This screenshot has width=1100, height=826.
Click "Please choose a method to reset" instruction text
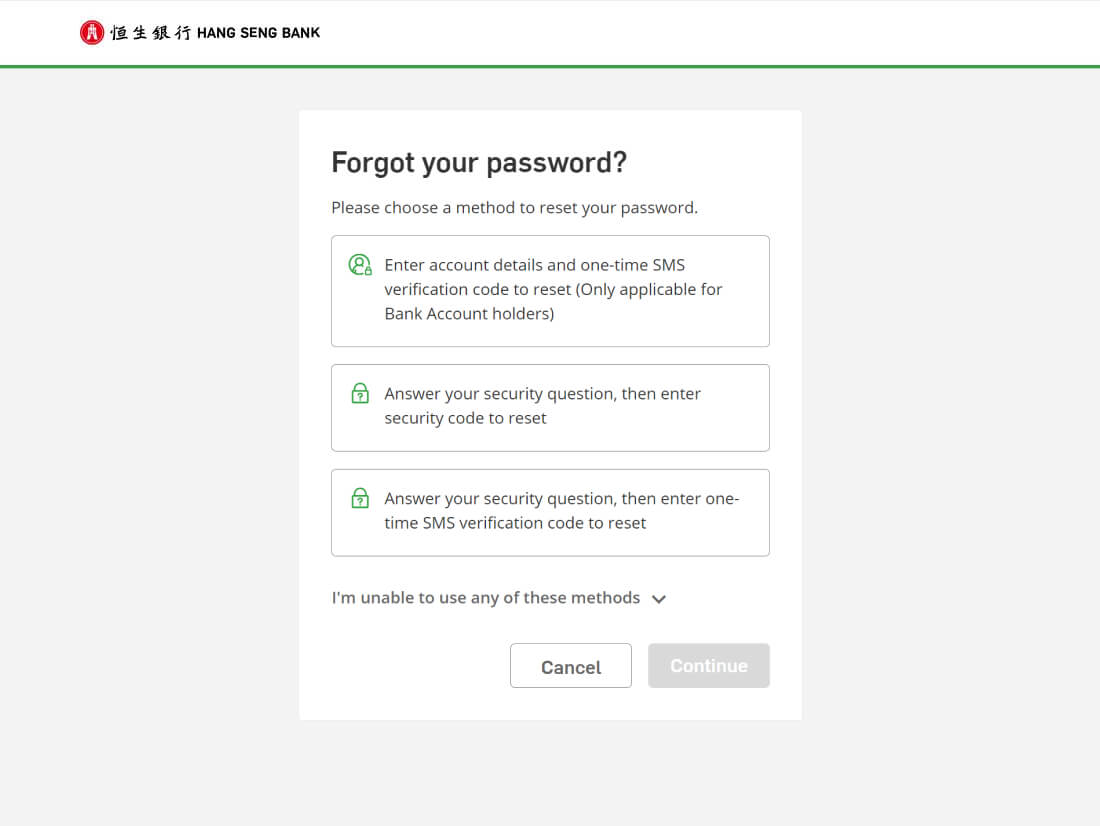(514, 208)
